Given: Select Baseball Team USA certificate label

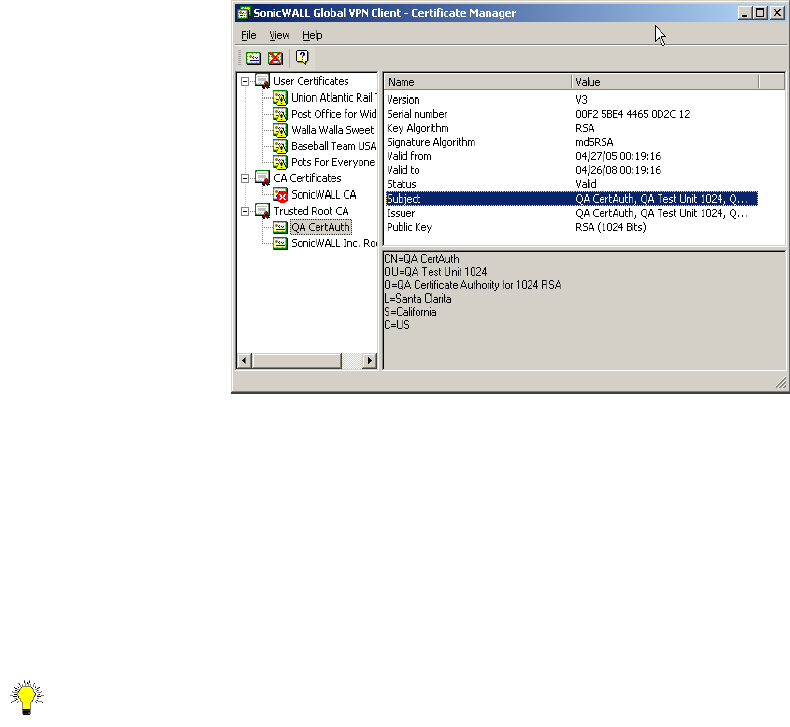Looking at the screenshot, I should pos(334,146).
